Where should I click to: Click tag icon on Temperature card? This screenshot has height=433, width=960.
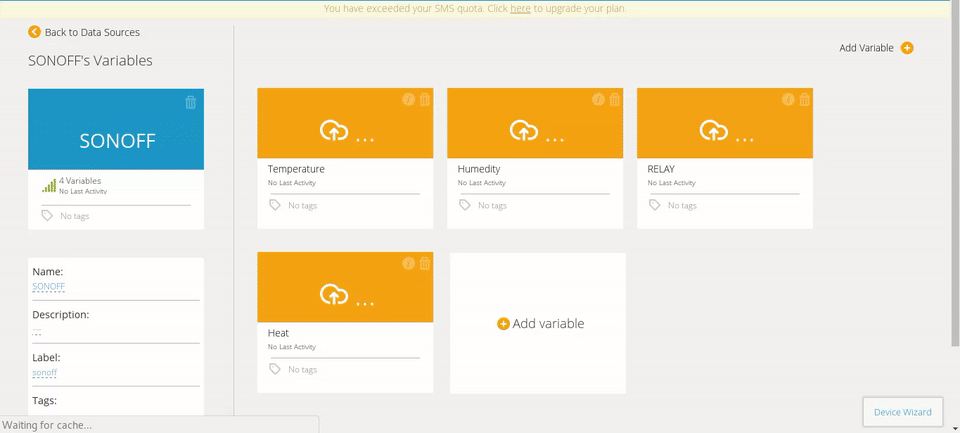click(x=275, y=205)
